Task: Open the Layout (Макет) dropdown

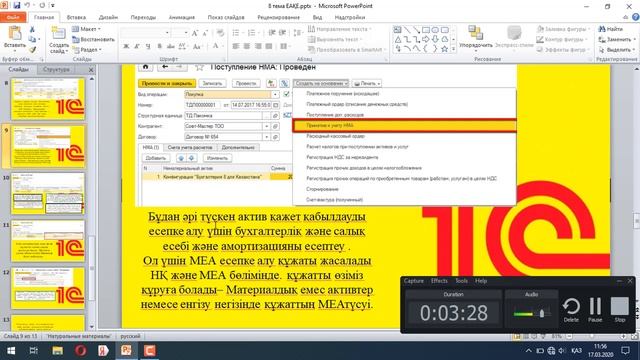Action: pos(86,29)
